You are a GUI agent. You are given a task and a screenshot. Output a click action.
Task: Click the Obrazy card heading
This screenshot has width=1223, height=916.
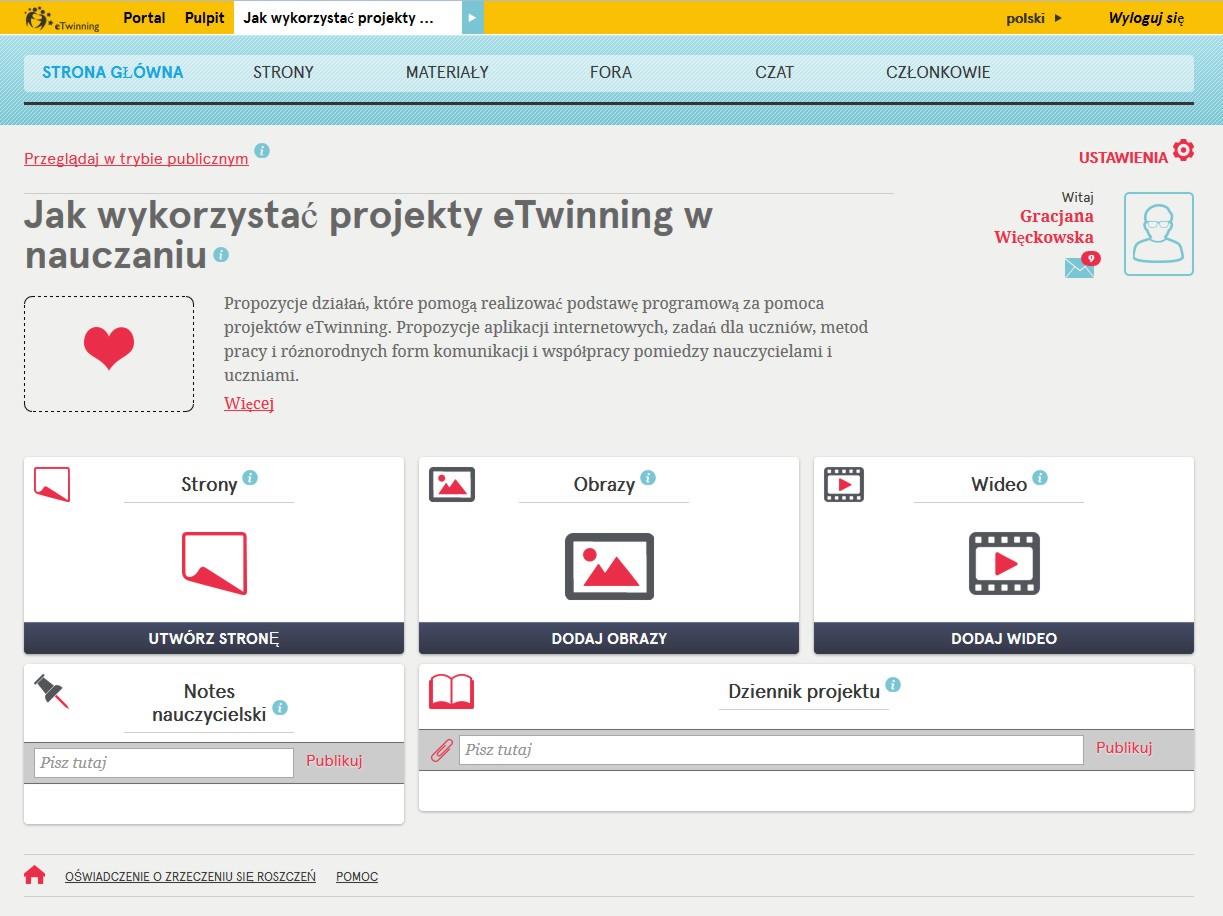click(604, 484)
